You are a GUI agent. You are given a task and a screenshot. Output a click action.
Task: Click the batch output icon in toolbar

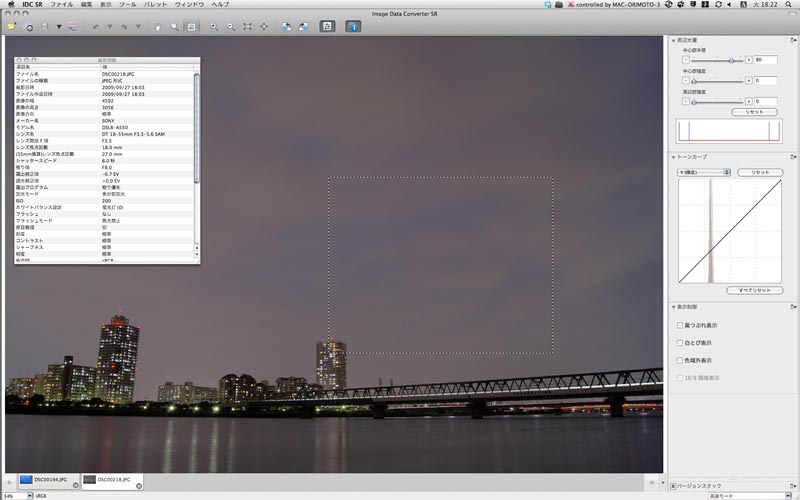73,27
